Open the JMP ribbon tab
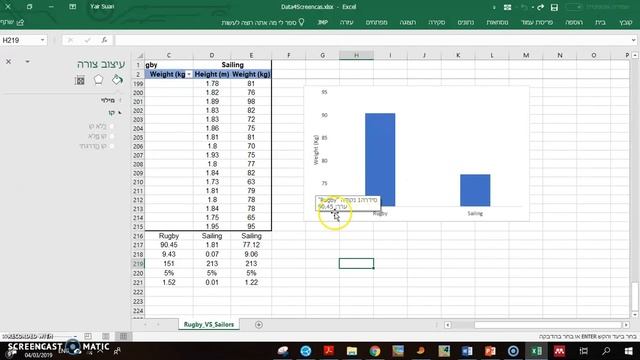The image size is (640, 360). coord(322,22)
